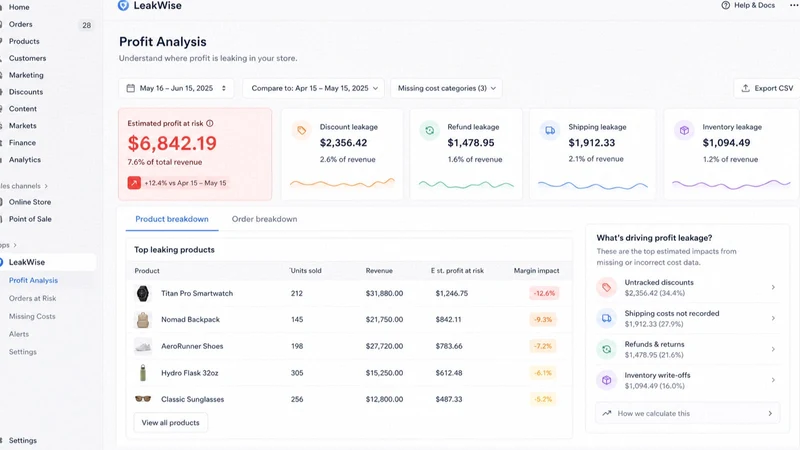800x450 pixels.
Task: Click Refunds & returns icon
Action: [x=606, y=349]
